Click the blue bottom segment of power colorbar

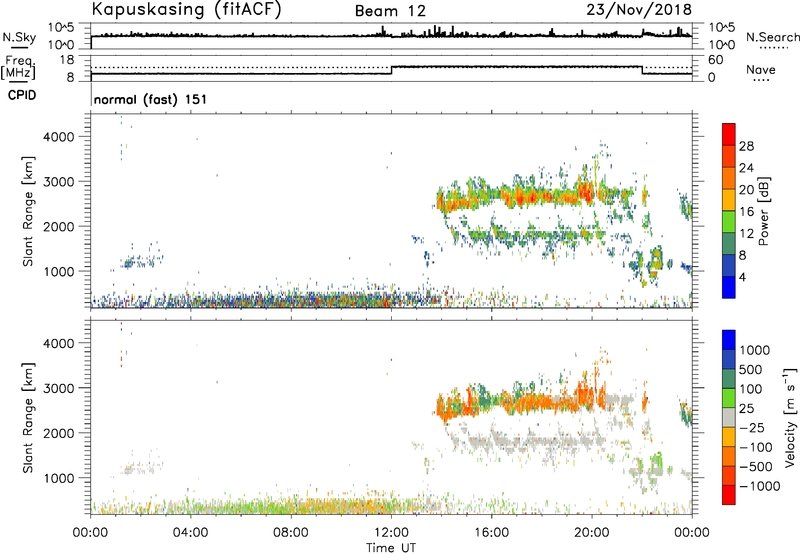point(729,287)
